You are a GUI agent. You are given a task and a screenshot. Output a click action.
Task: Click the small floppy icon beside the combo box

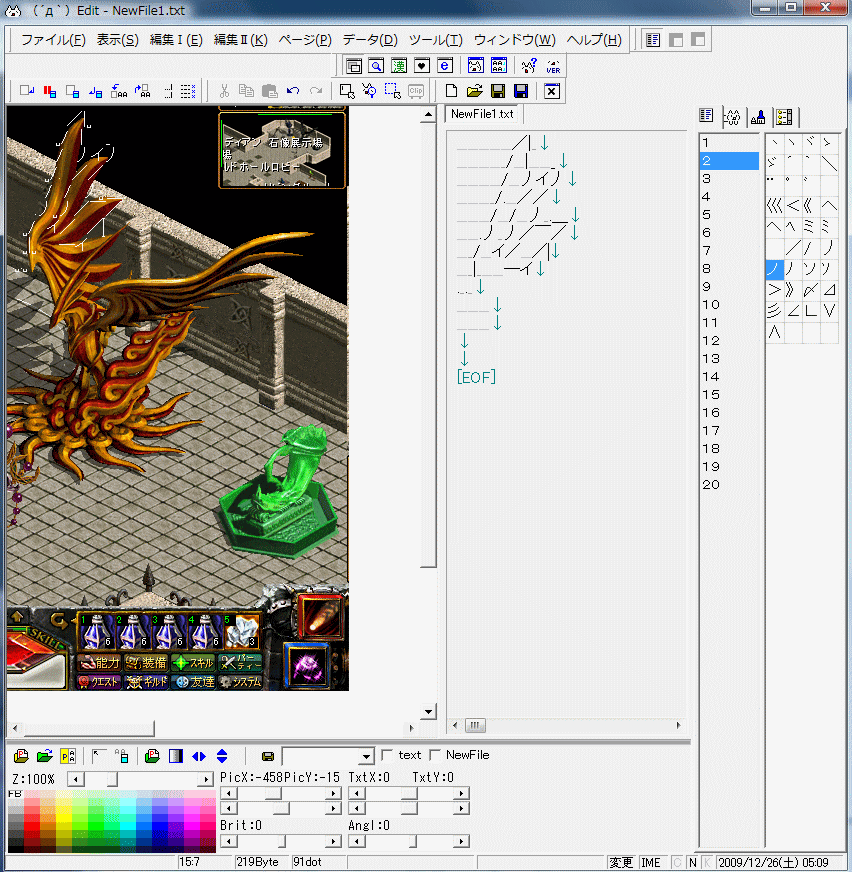click(268, 756)
